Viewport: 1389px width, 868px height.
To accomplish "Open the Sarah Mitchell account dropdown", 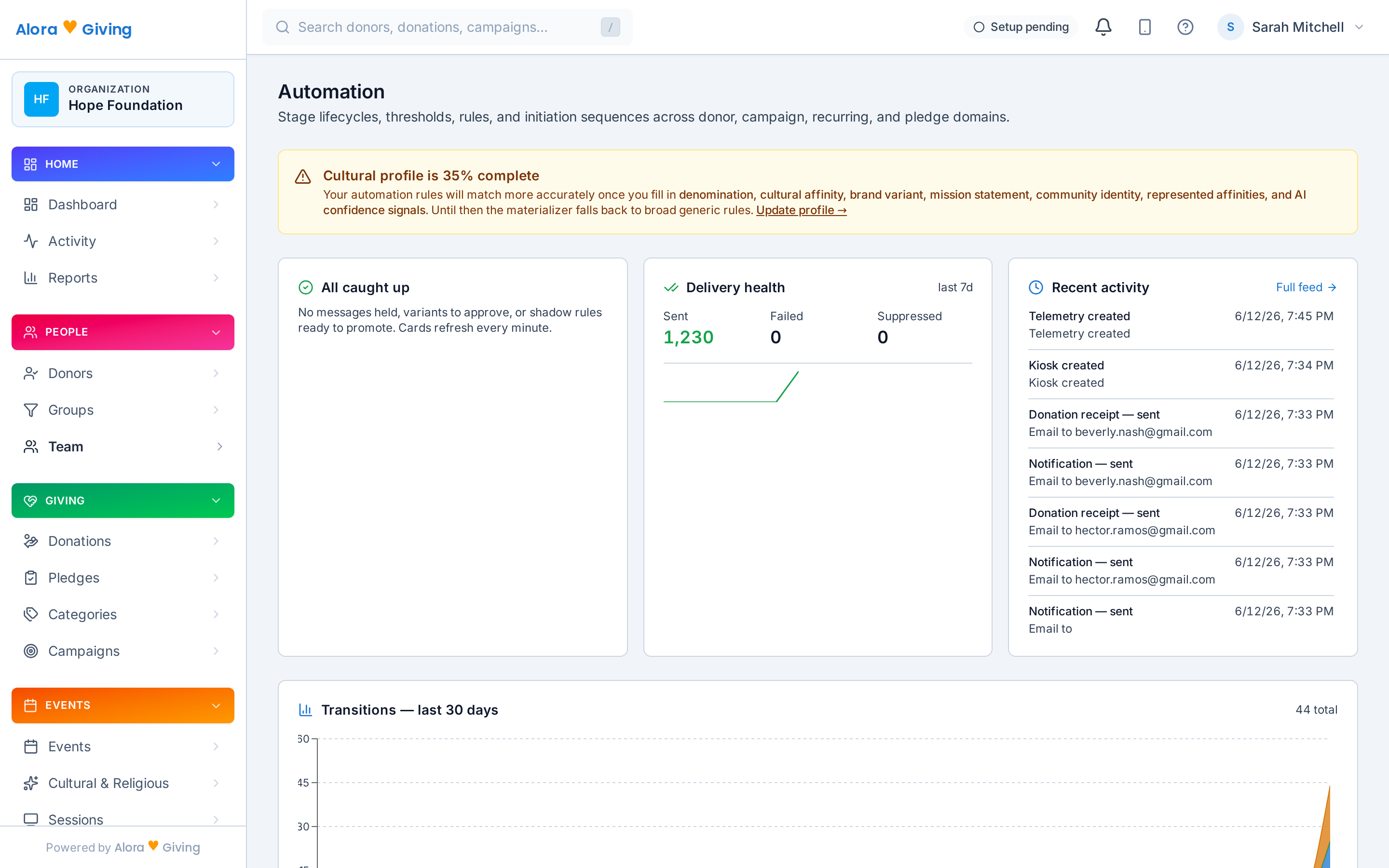I will coord(1290,27).
